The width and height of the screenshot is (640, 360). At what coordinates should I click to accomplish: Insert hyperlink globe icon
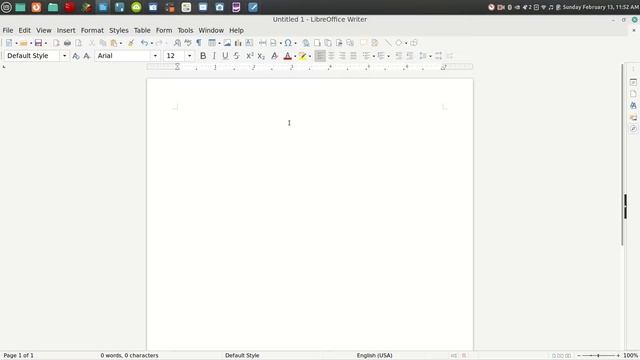(x=306, y=43)
